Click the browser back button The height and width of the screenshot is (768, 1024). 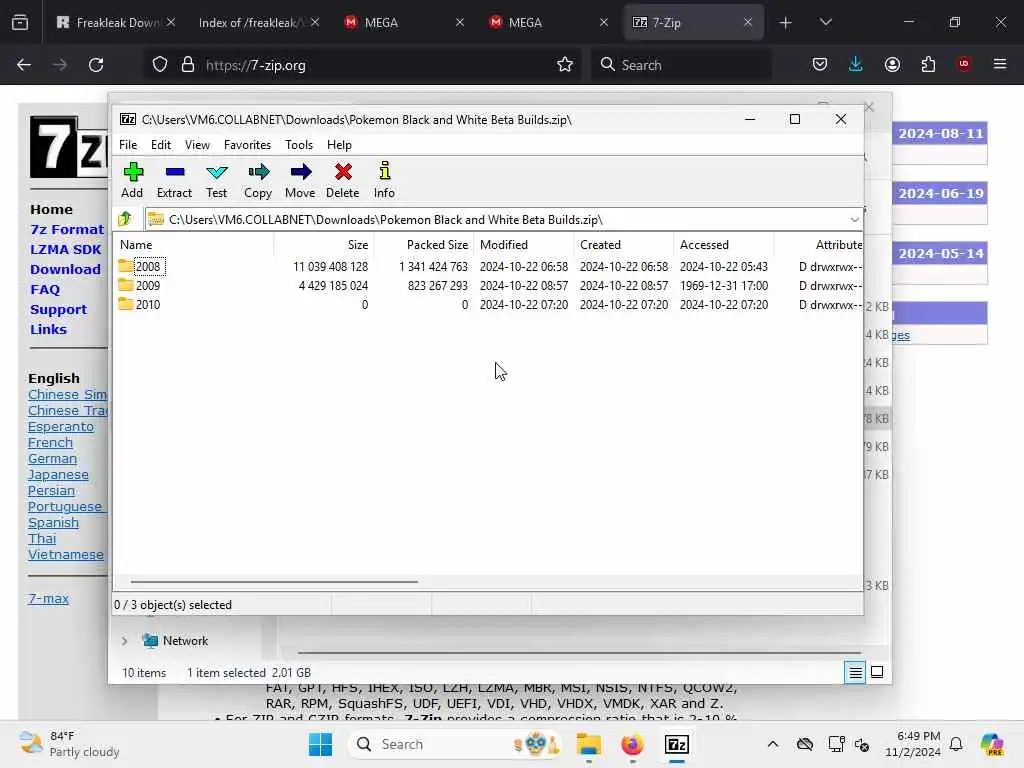pos(24,65)
